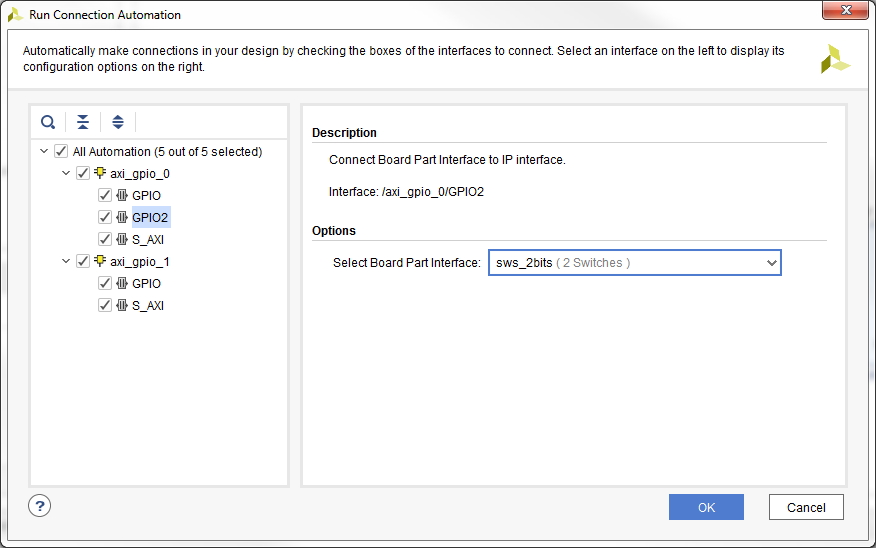This screenshot has height=548, width=876.
Task: Click the GPIO2 interface icon
Action: coord(122,217)
